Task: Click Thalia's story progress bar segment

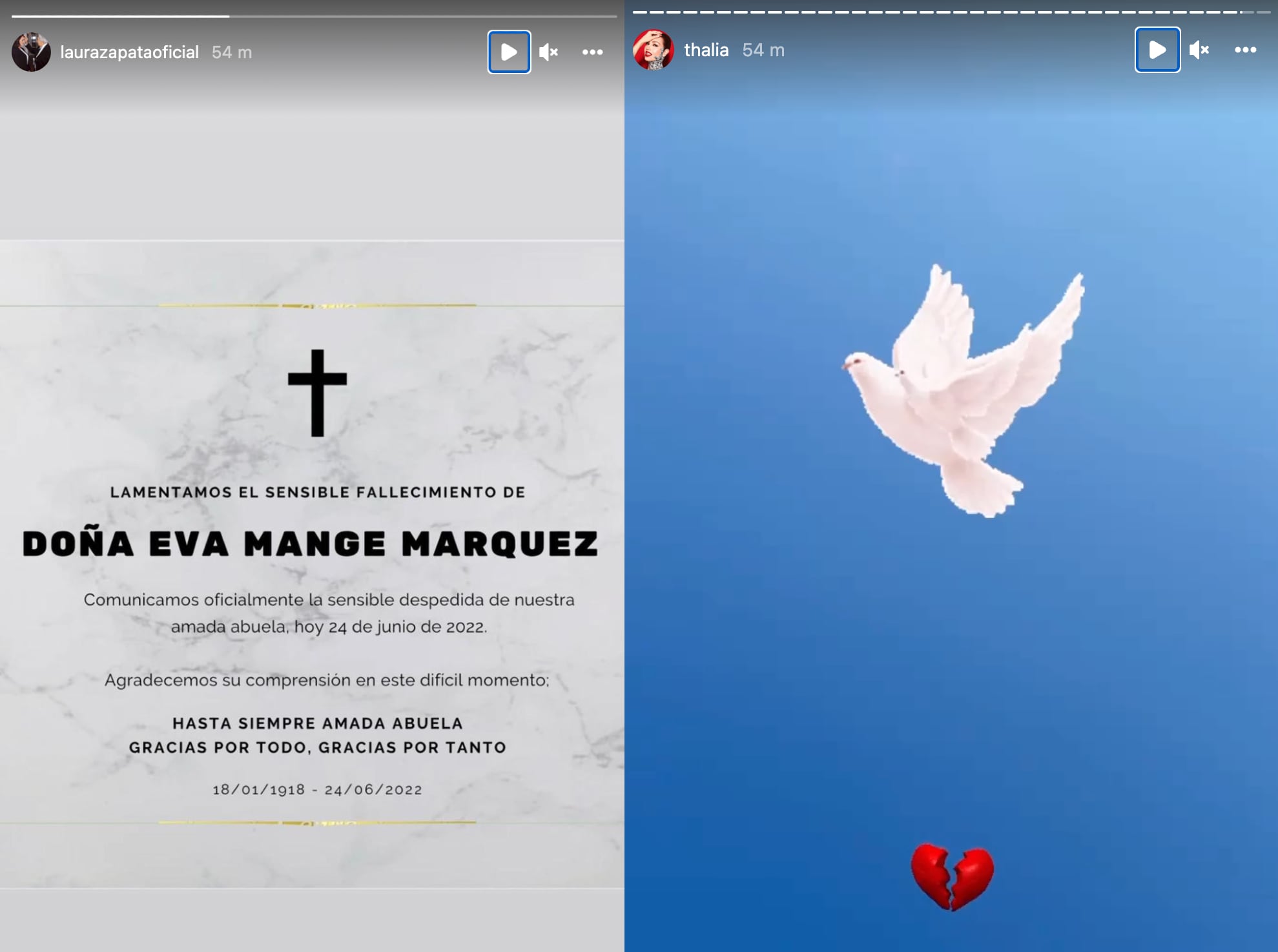Action: 949,11
